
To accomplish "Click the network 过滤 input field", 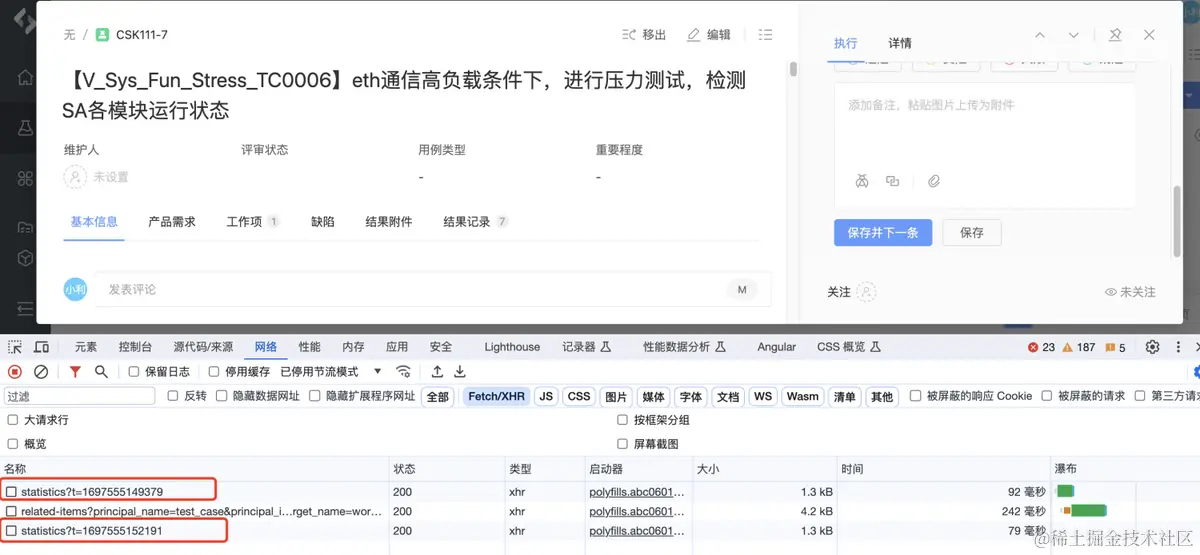I will coord(80,396).
